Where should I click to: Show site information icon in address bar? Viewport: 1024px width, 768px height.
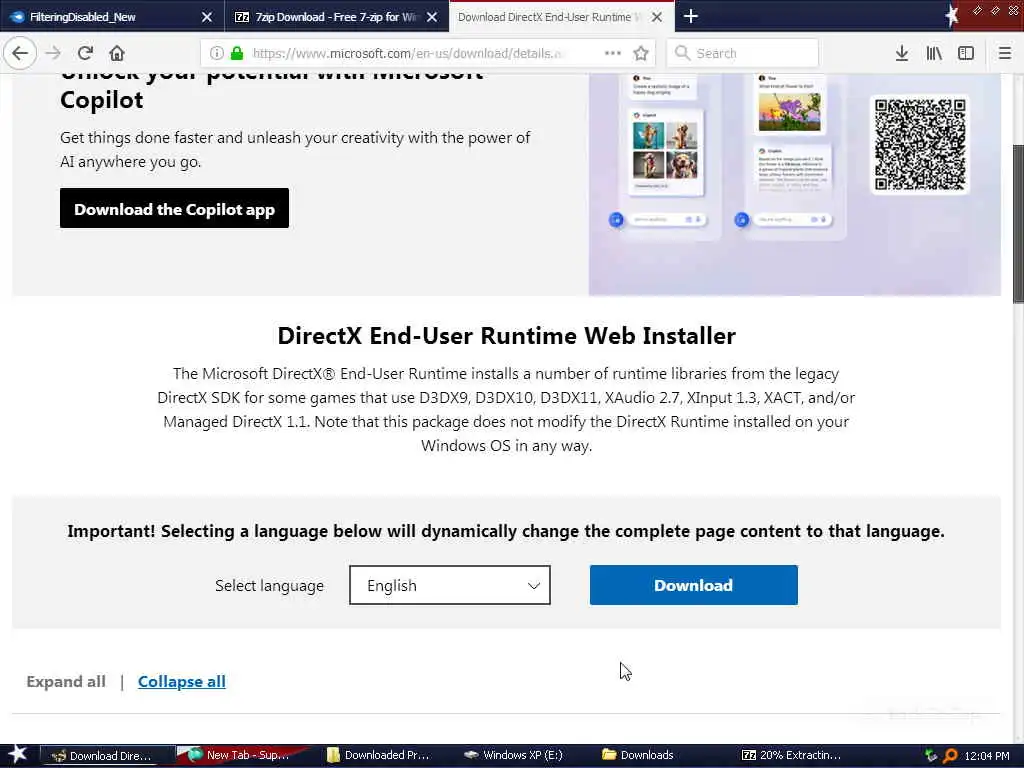click(217, 53)
